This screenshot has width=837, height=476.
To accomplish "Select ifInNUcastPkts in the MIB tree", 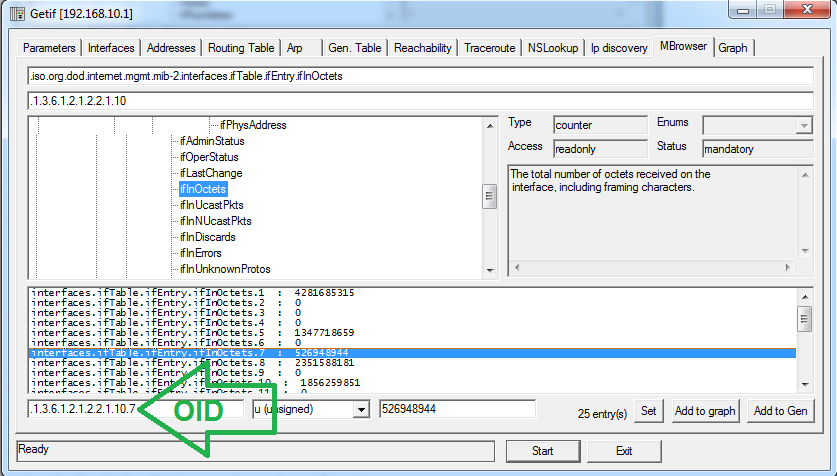I will [215, 221].
